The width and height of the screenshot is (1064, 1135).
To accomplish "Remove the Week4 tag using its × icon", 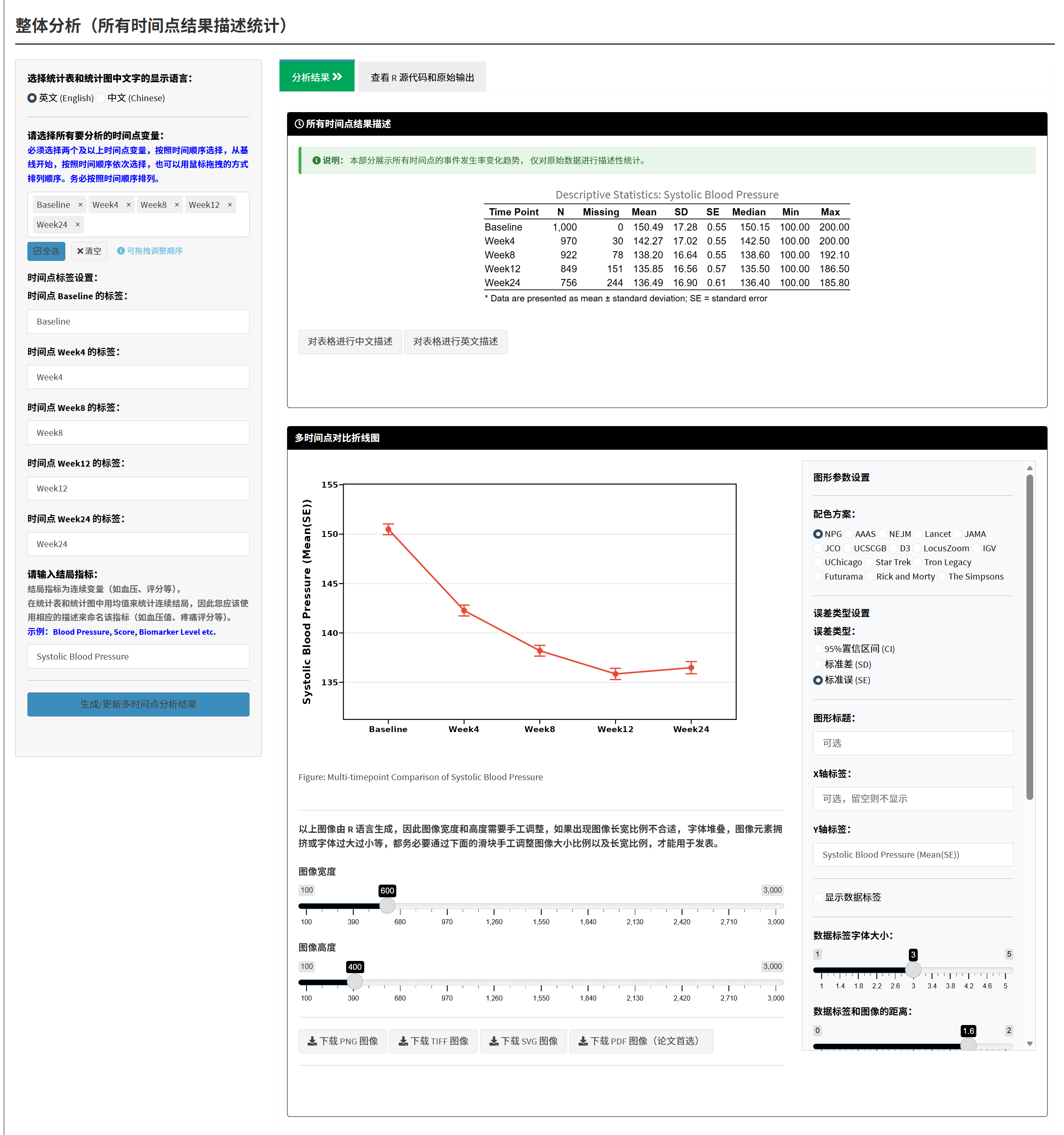I will tap(129, 205).
